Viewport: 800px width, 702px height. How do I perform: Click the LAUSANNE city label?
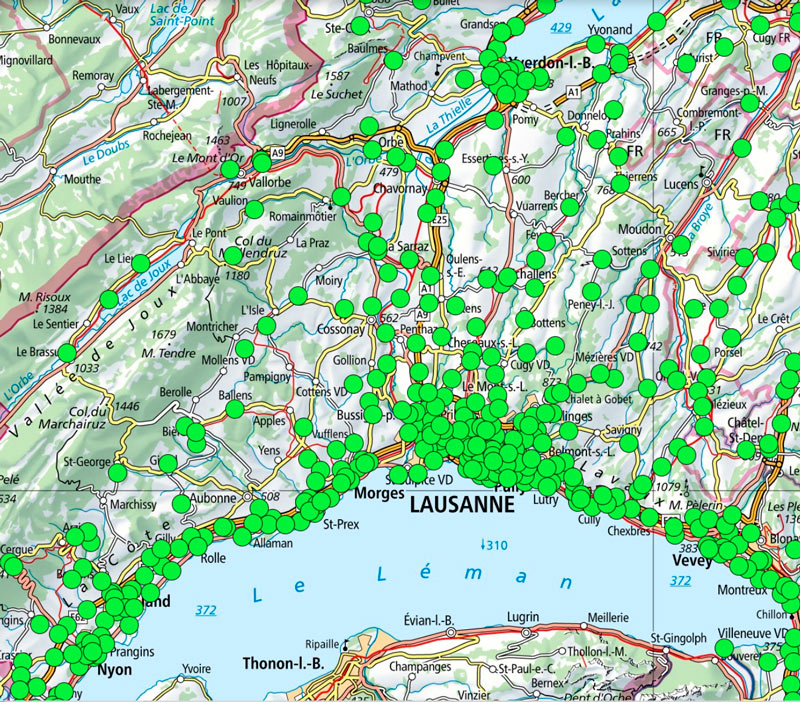click(x=462, y=506)
